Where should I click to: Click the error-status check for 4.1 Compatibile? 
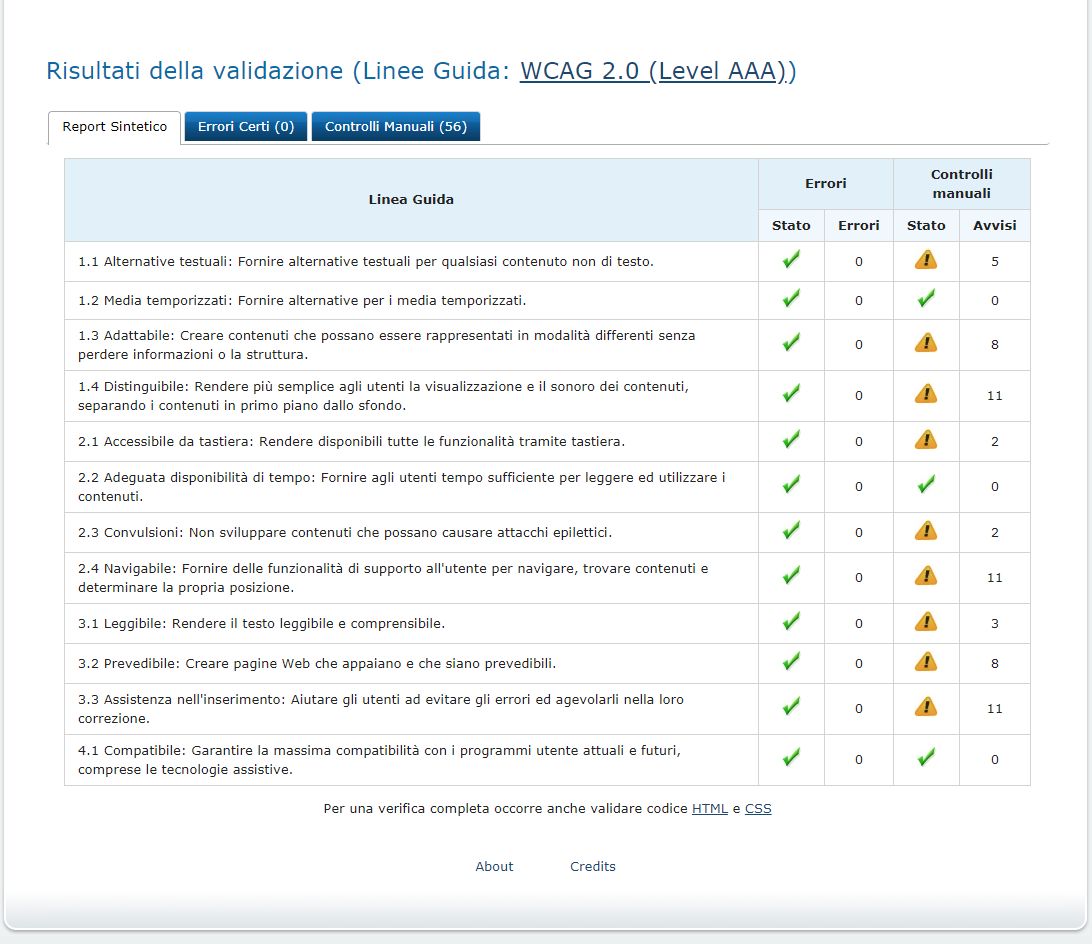[791, 757]
